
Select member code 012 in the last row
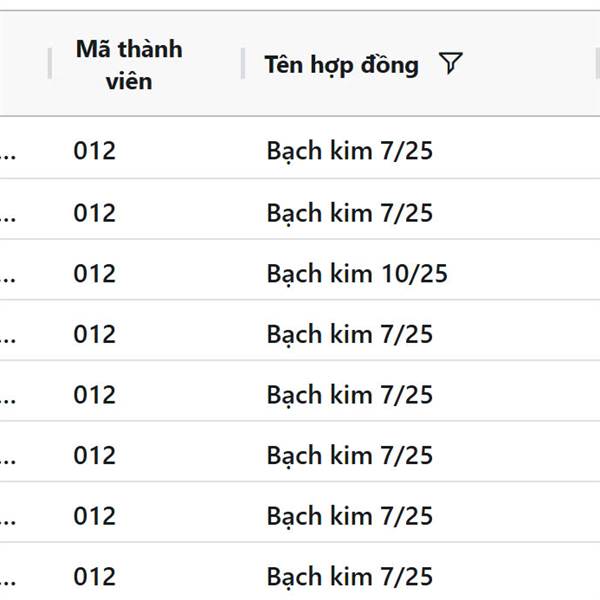(x=95, y=577)
